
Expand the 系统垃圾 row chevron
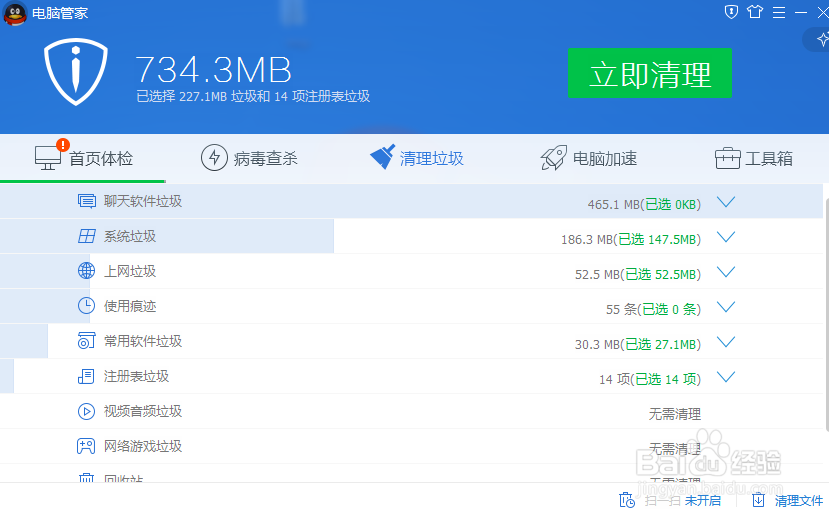pyautogui.click(x=726, y=237)
